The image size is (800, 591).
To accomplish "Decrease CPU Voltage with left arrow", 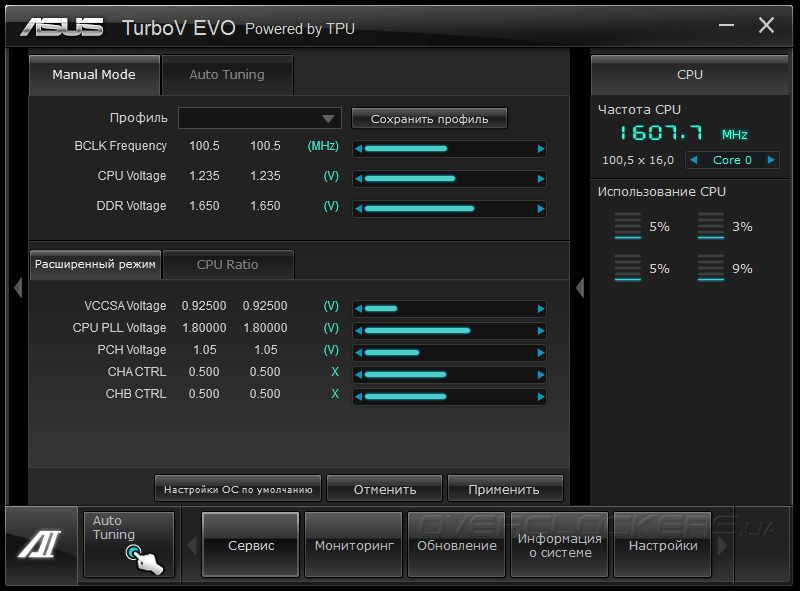I will click(359, 179).
